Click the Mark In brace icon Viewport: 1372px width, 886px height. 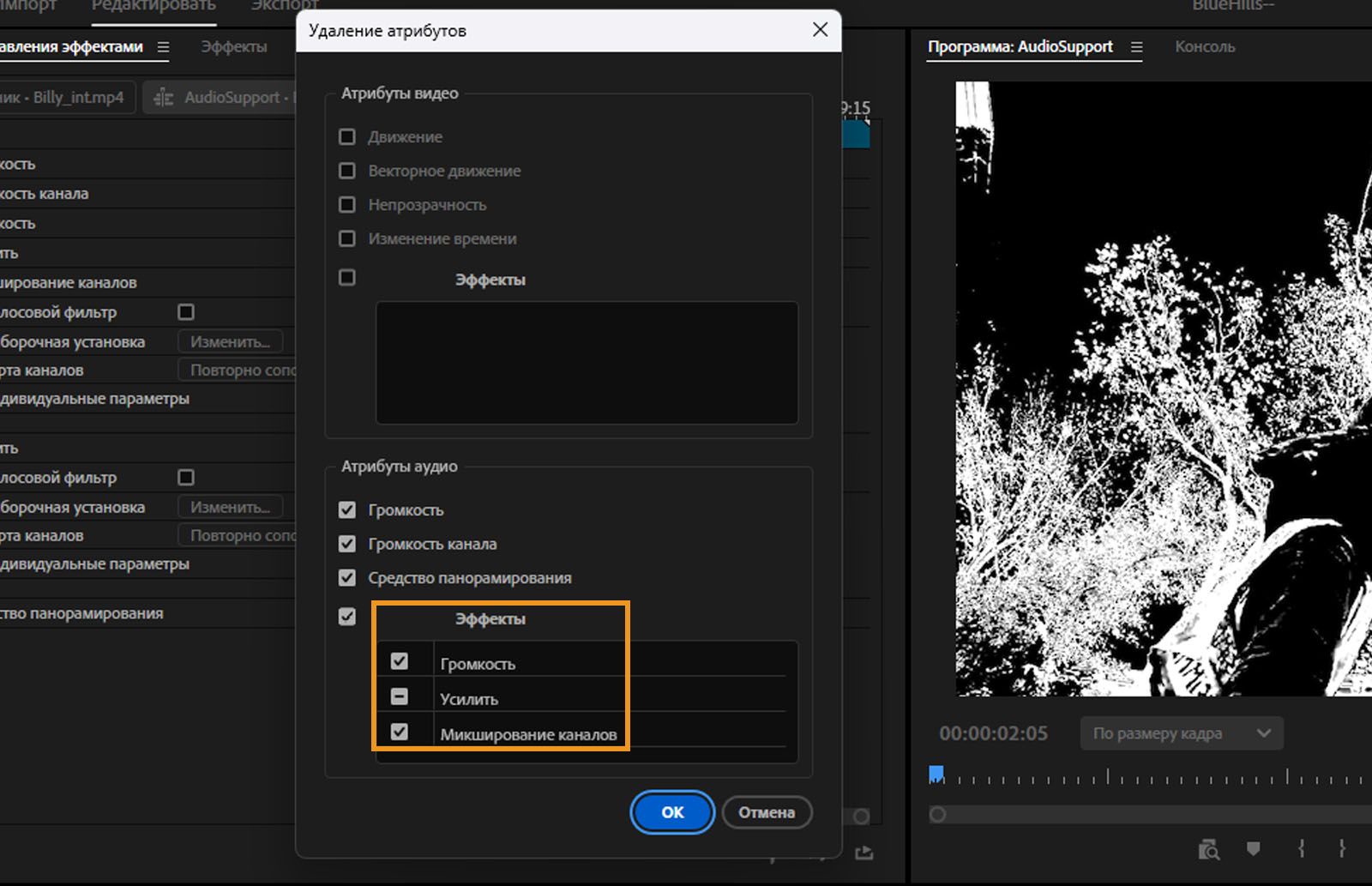point(1301,848)
